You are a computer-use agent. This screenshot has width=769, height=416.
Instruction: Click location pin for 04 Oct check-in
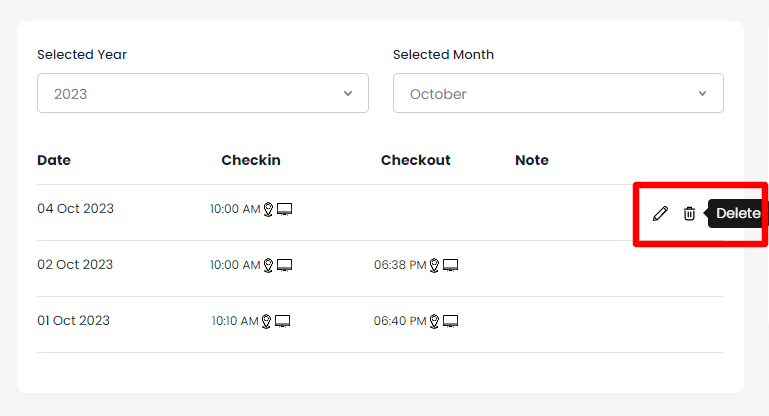[268, 209]
